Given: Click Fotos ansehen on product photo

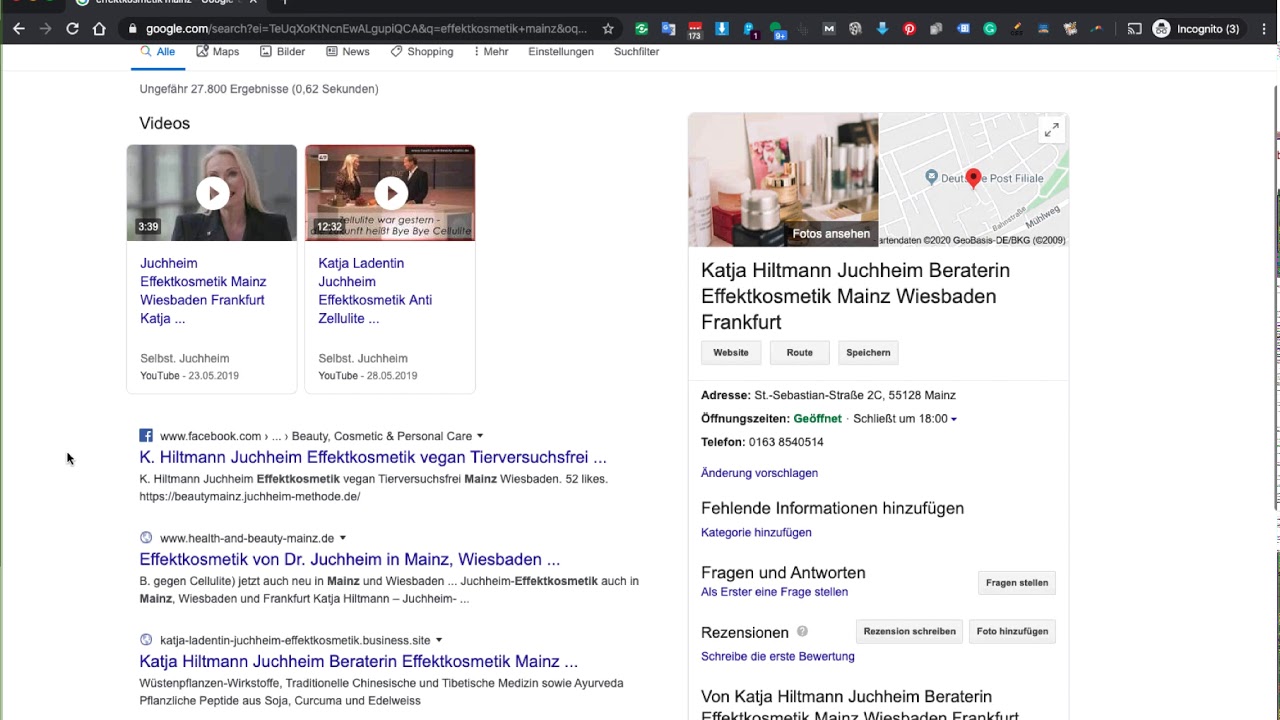Looking at the screenshot, I should click(x=831, y=234).
